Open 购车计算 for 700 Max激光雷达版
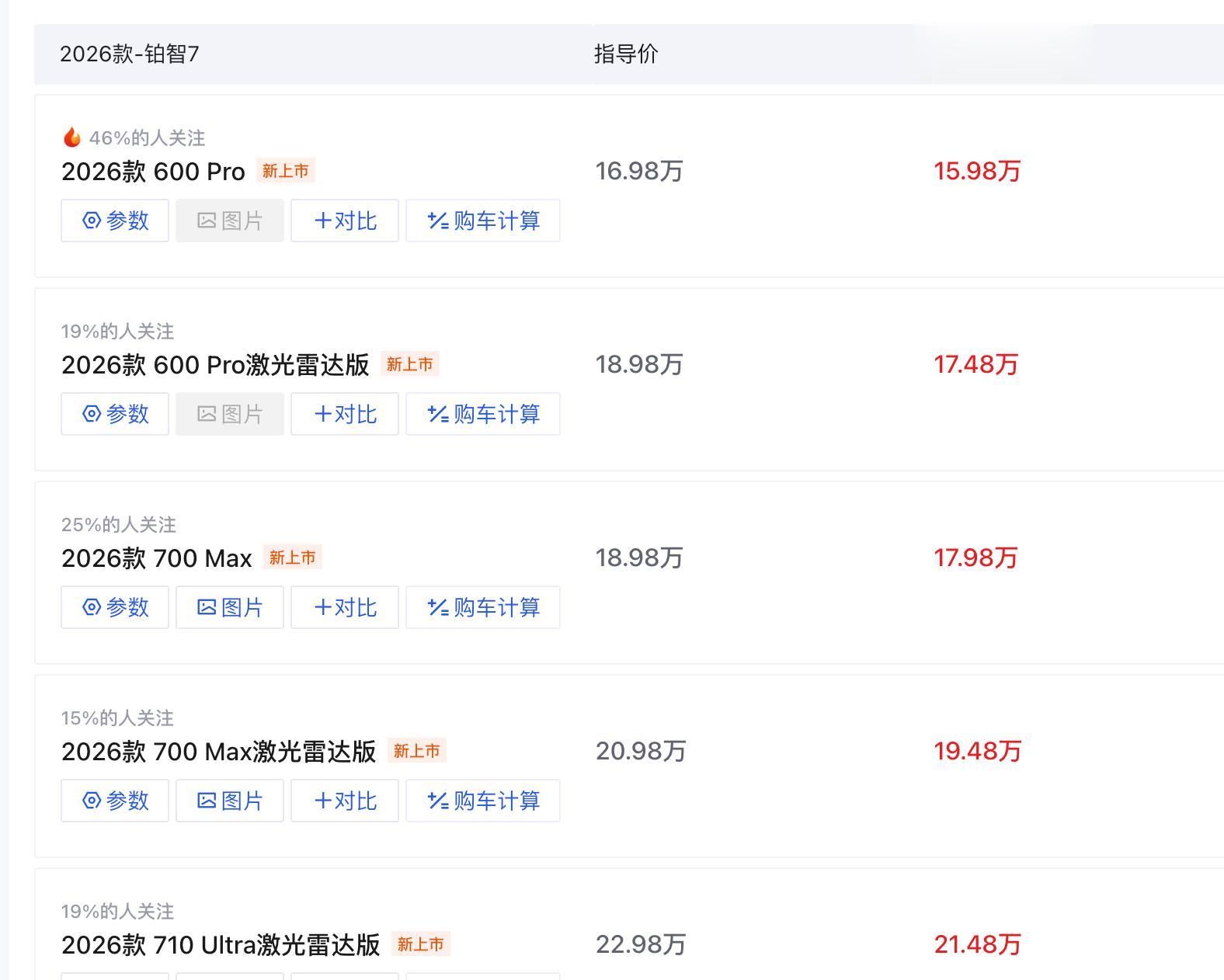Viewport: 1224px width, 980px height. (x=483, y=801)
